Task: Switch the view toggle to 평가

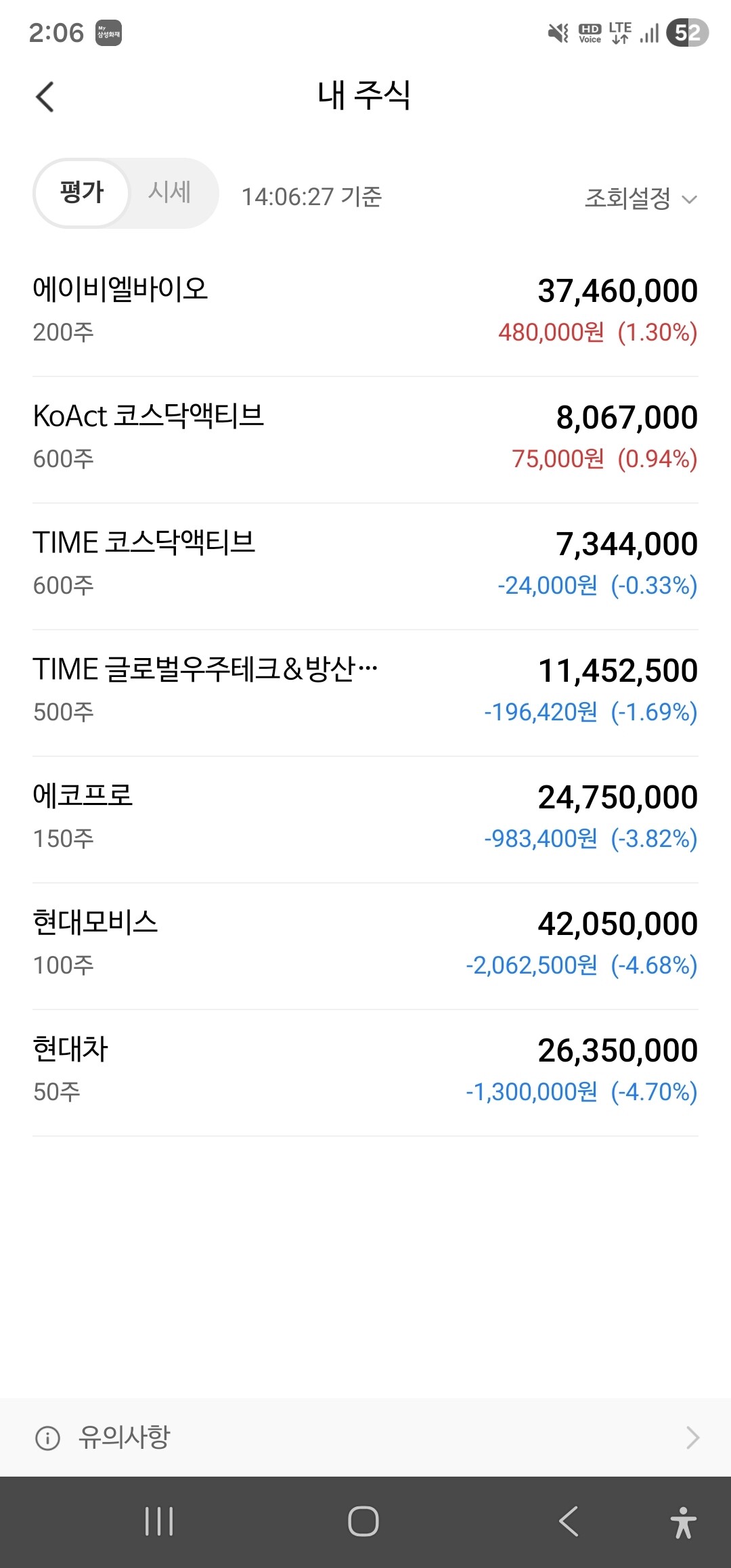Action: 82,193
